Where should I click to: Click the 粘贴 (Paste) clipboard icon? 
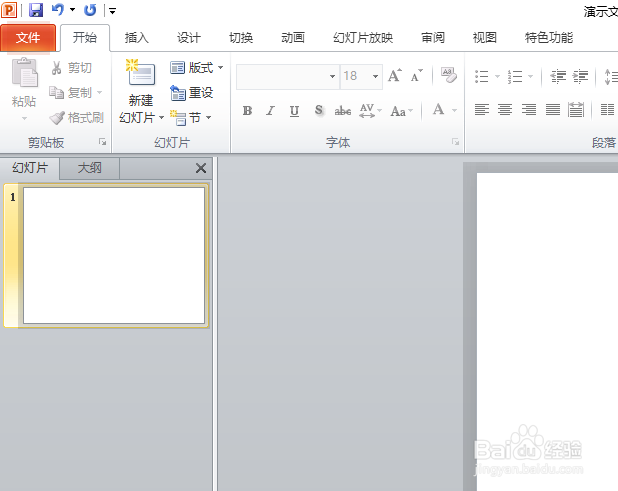click(x=24, y=73)
